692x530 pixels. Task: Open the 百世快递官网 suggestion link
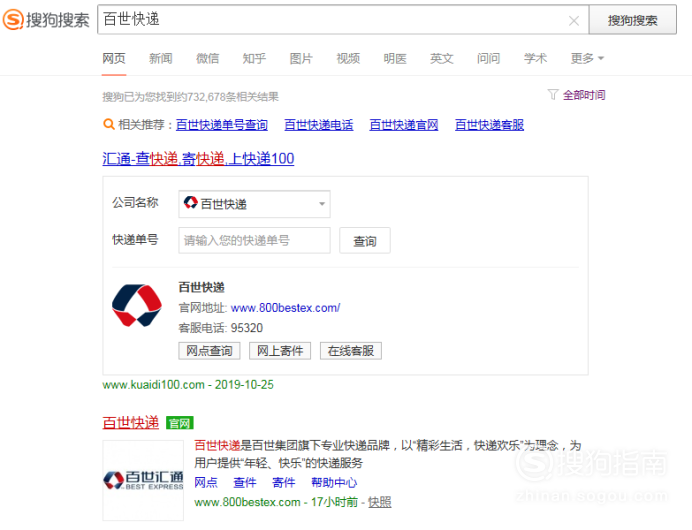pyautogui.click(x=404, y=125)
